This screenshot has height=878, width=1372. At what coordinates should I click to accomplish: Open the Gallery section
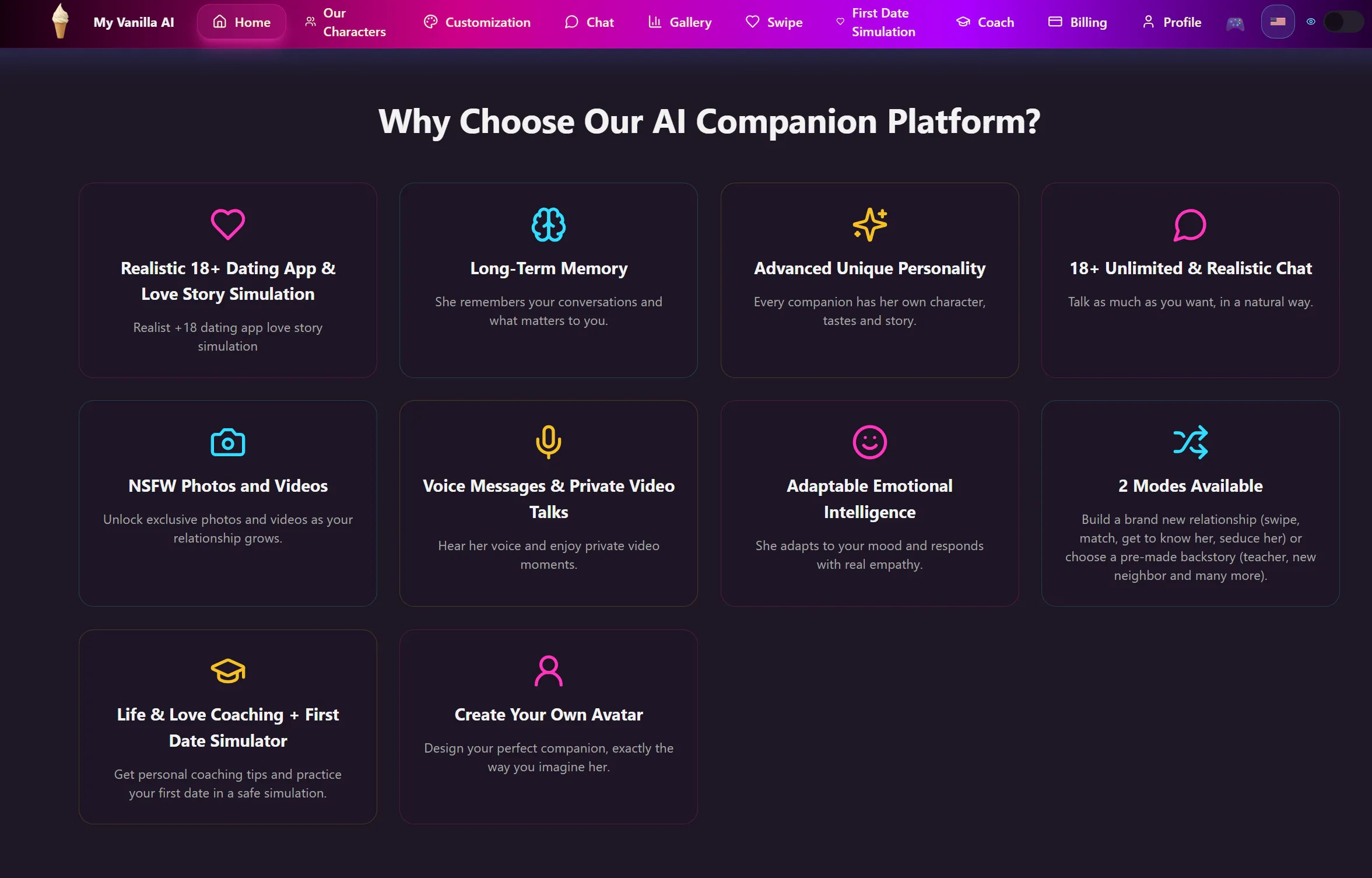point(680,22)
